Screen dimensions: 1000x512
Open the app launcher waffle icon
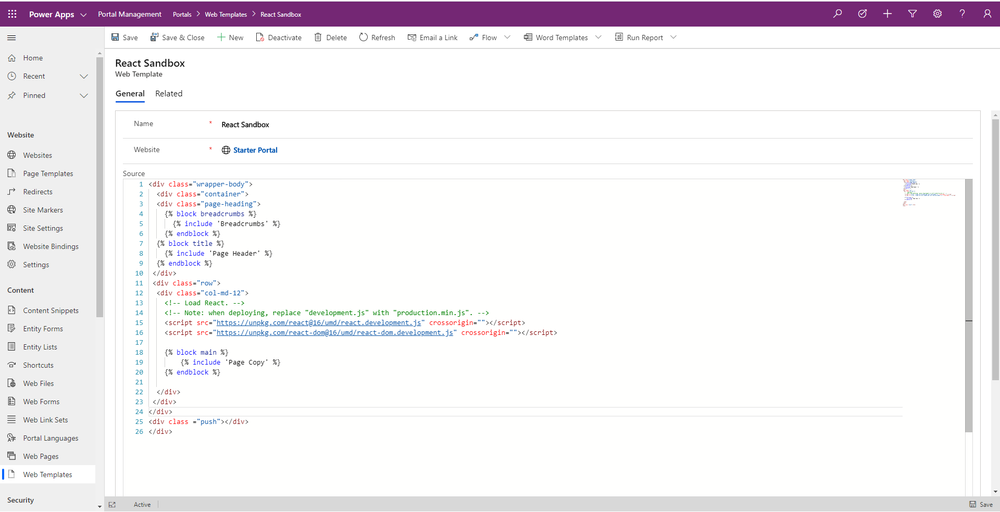(12, 13)
